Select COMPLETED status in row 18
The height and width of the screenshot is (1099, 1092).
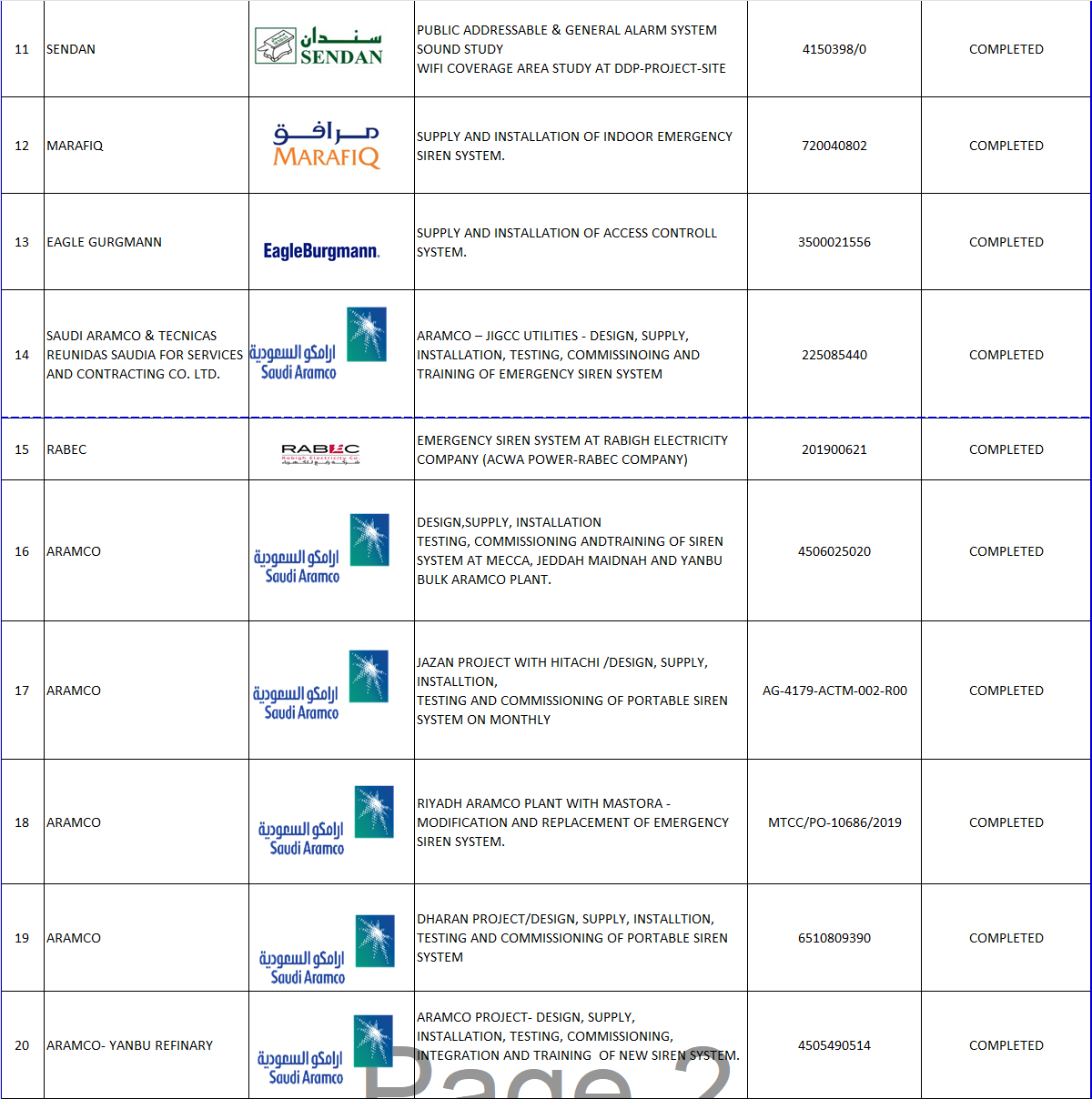click(x=1006, y=822)
